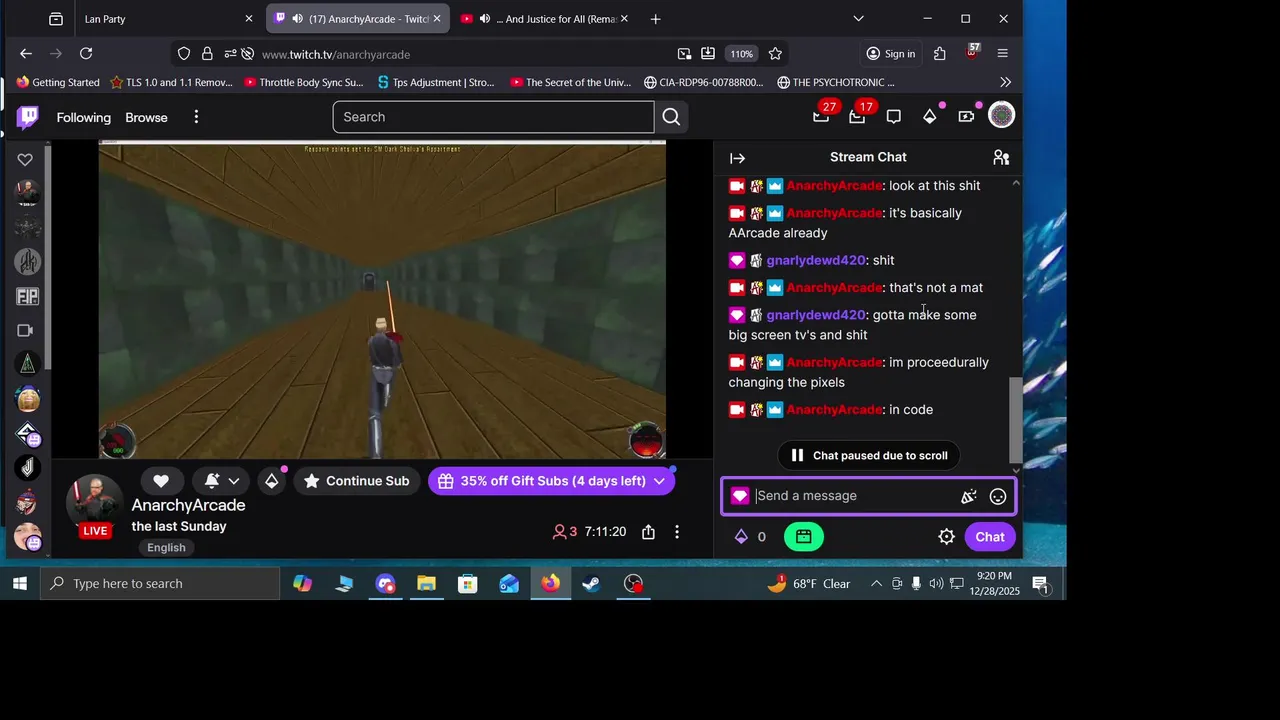List all Firefox tabs dropdown

pos(858,19)
